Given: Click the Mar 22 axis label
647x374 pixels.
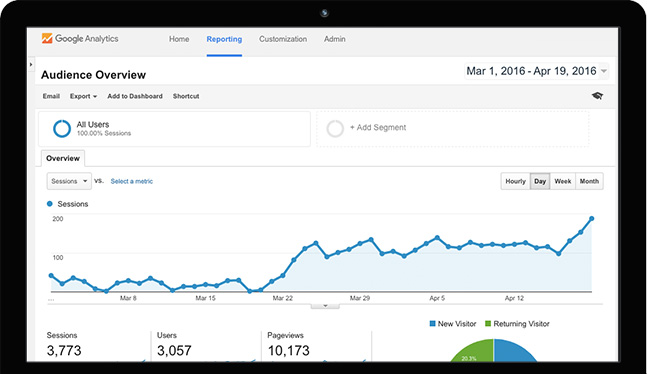Looking at the screenshot, I should pyautogui.click(x=283, y=298).
